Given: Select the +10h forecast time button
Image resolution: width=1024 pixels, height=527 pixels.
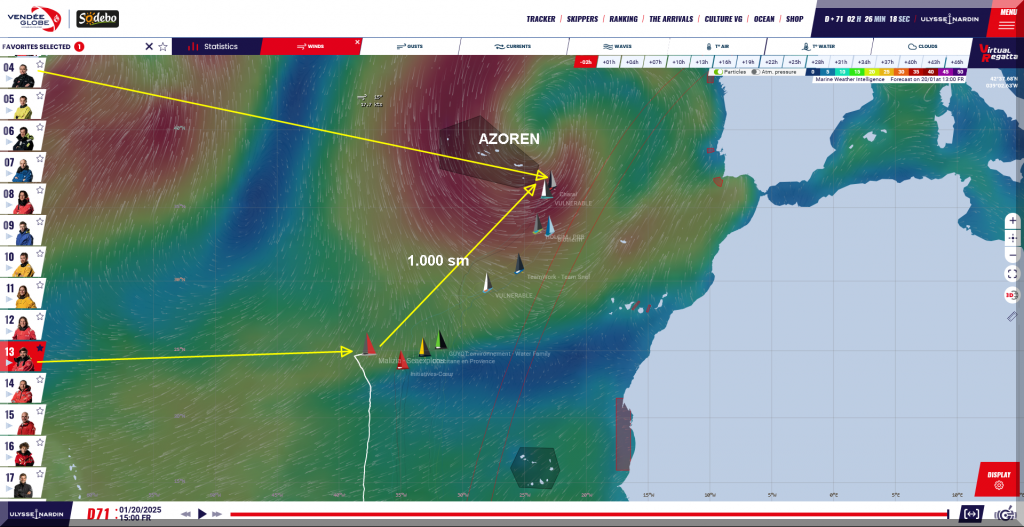Looking at the screenshot, I should tap(678, 62).
